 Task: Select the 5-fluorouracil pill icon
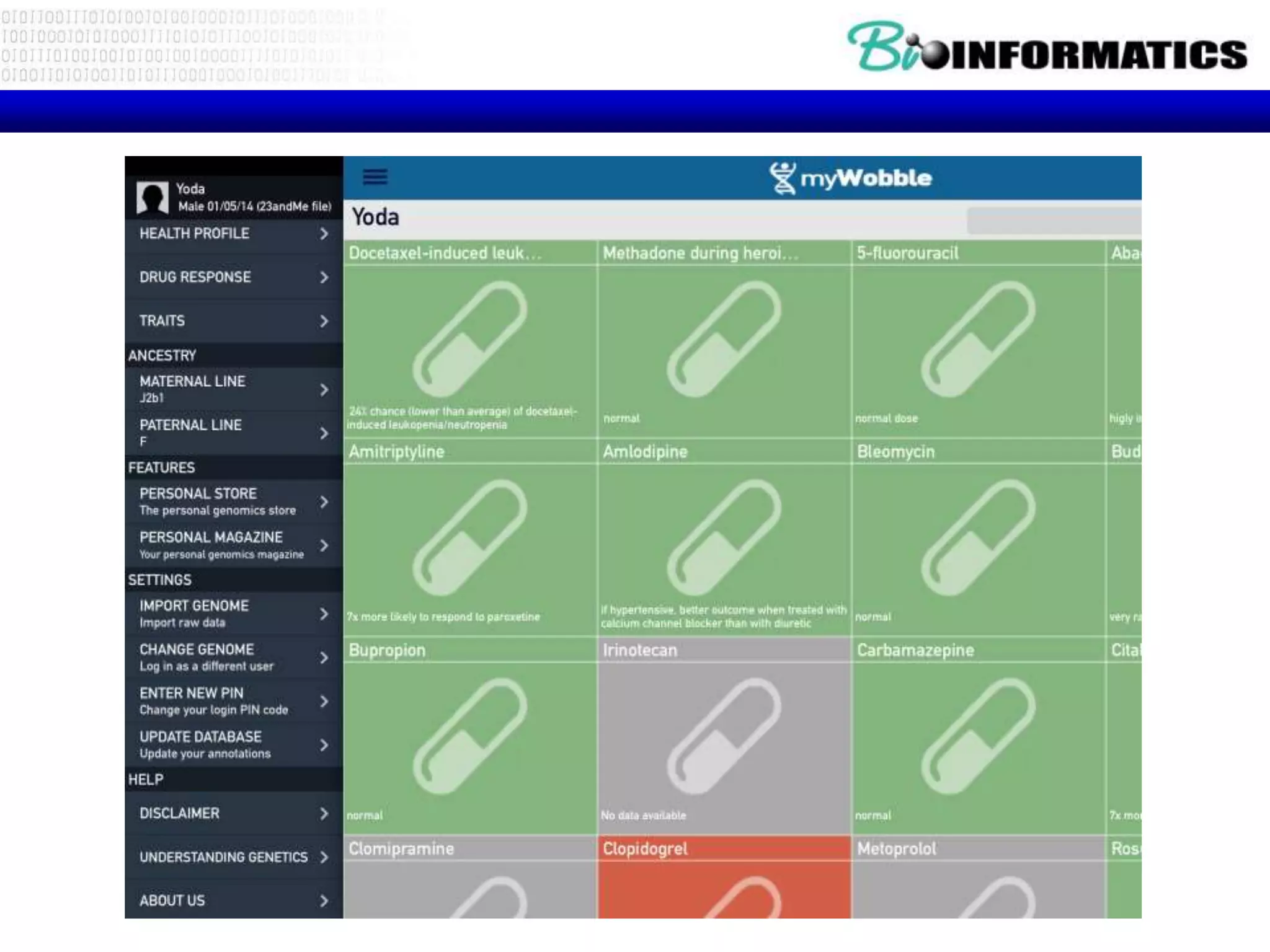tap(978, 339)
